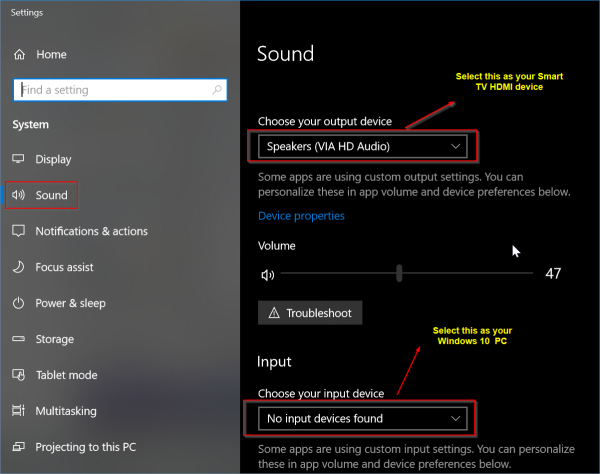Mute volume using the speaker icon beside slider
Image resolution: width=600 pixels, height=474 pixels.
pyautogui.click(x=267, y=275)
